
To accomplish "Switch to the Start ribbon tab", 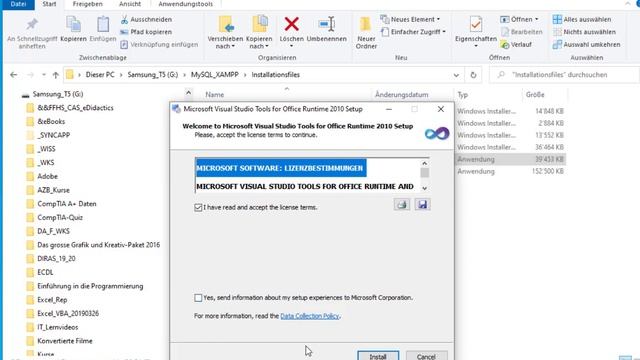I will click(49, 4).
